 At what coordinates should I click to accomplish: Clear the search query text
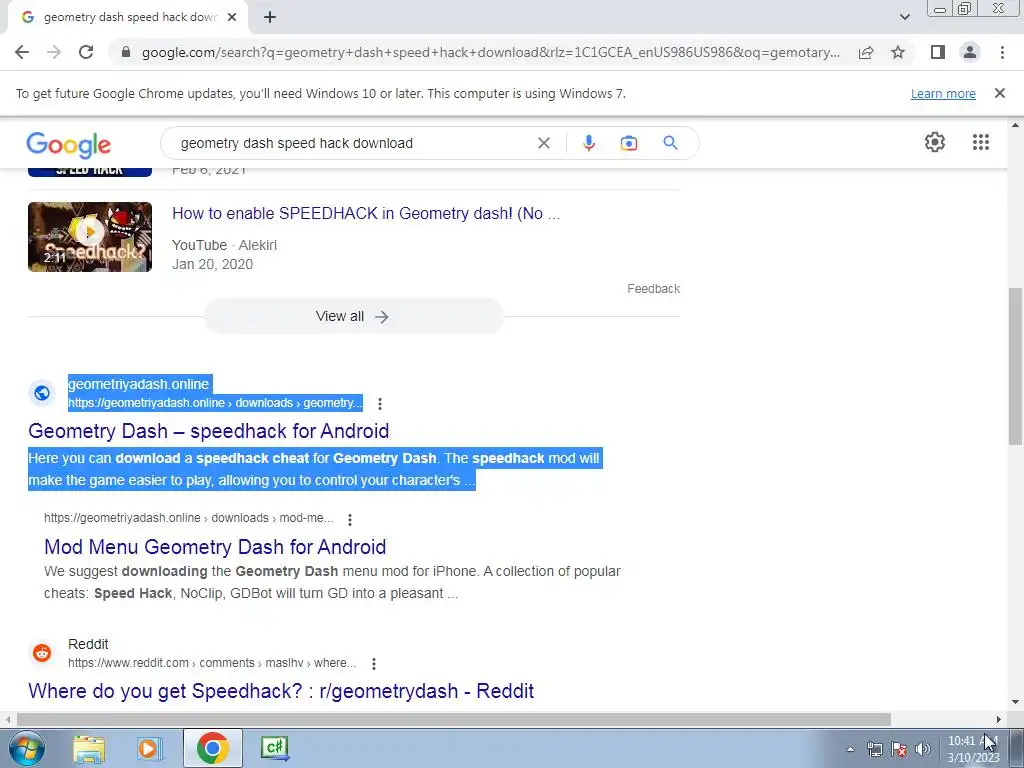[x=543, y=143]
